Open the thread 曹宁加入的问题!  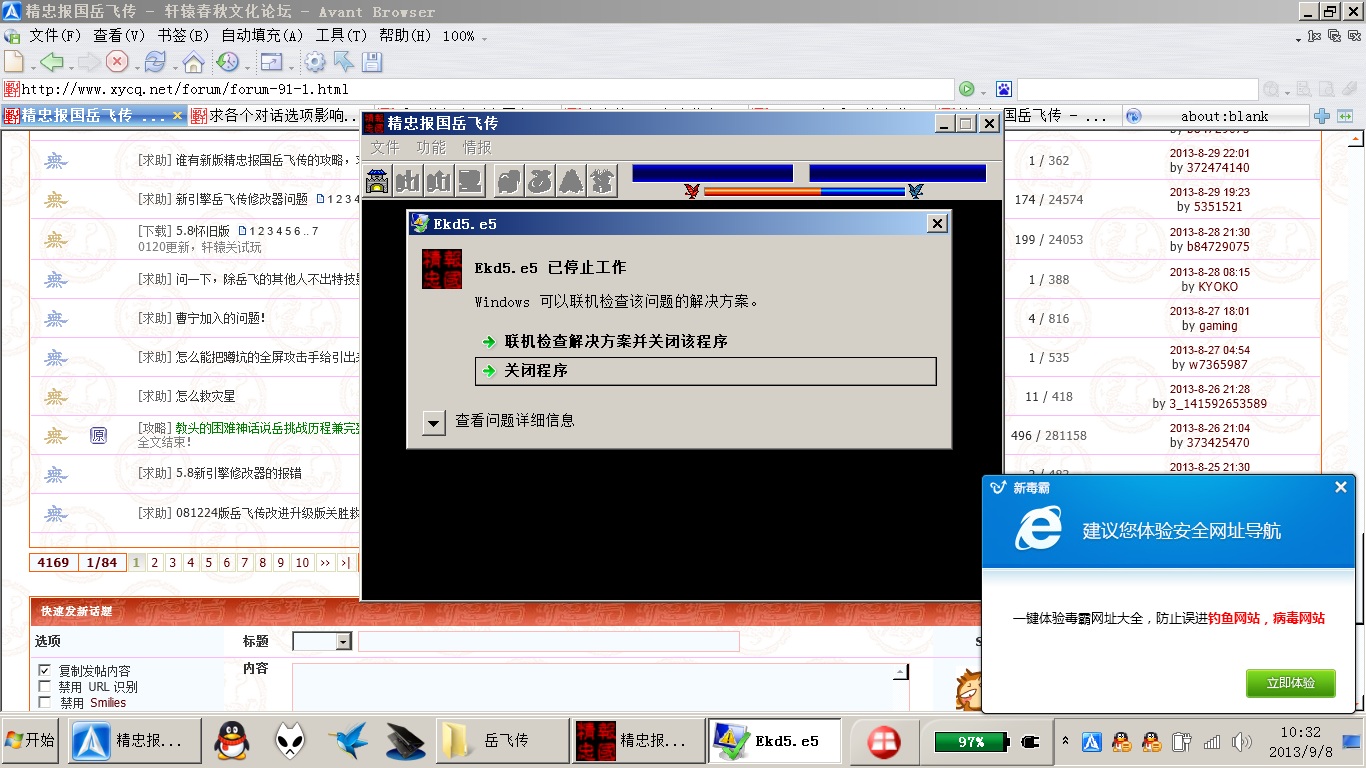pos(220,319)
